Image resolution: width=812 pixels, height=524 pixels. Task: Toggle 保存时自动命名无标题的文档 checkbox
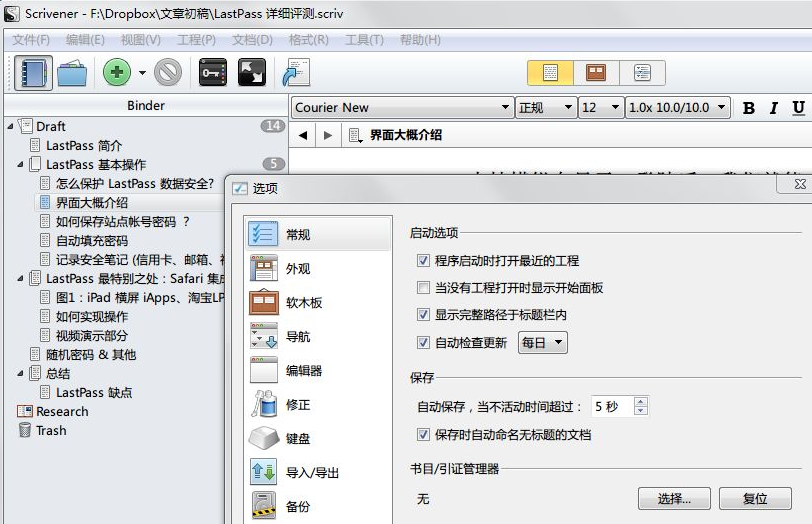tap(423, 434)
